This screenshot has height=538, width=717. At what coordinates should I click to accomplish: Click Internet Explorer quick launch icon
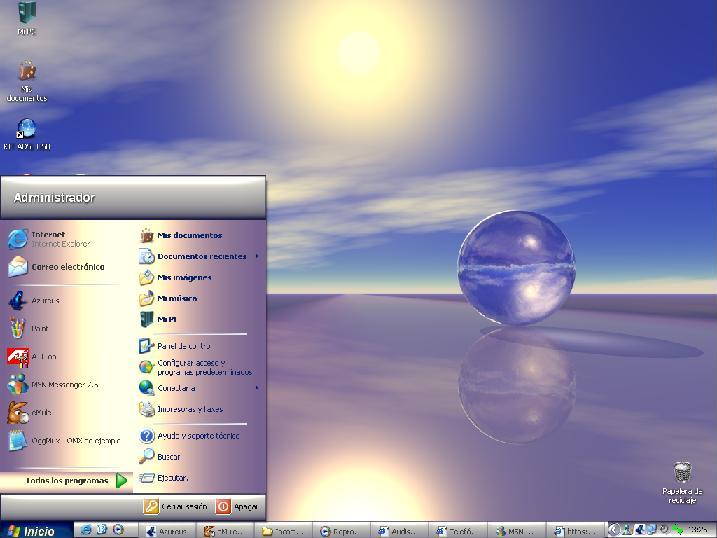pos(85,530)
